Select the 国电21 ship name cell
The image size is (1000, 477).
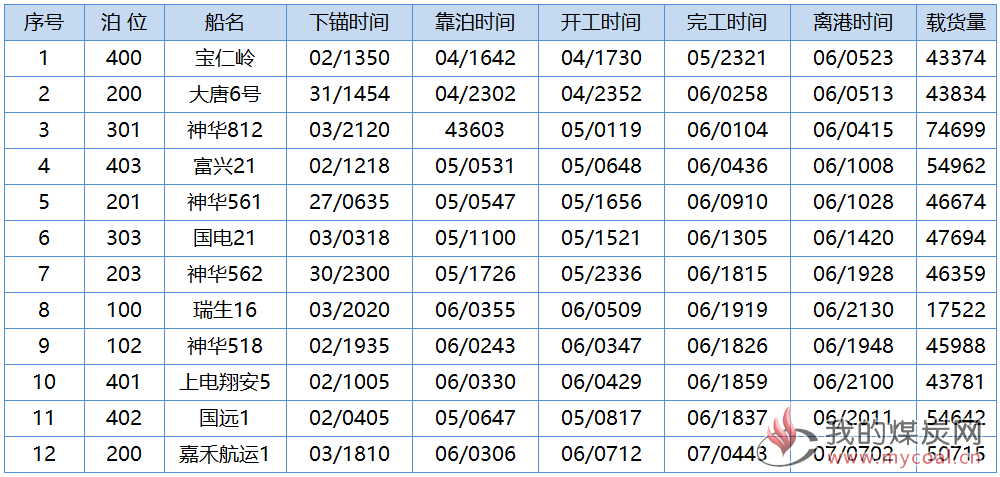point(224,238)
